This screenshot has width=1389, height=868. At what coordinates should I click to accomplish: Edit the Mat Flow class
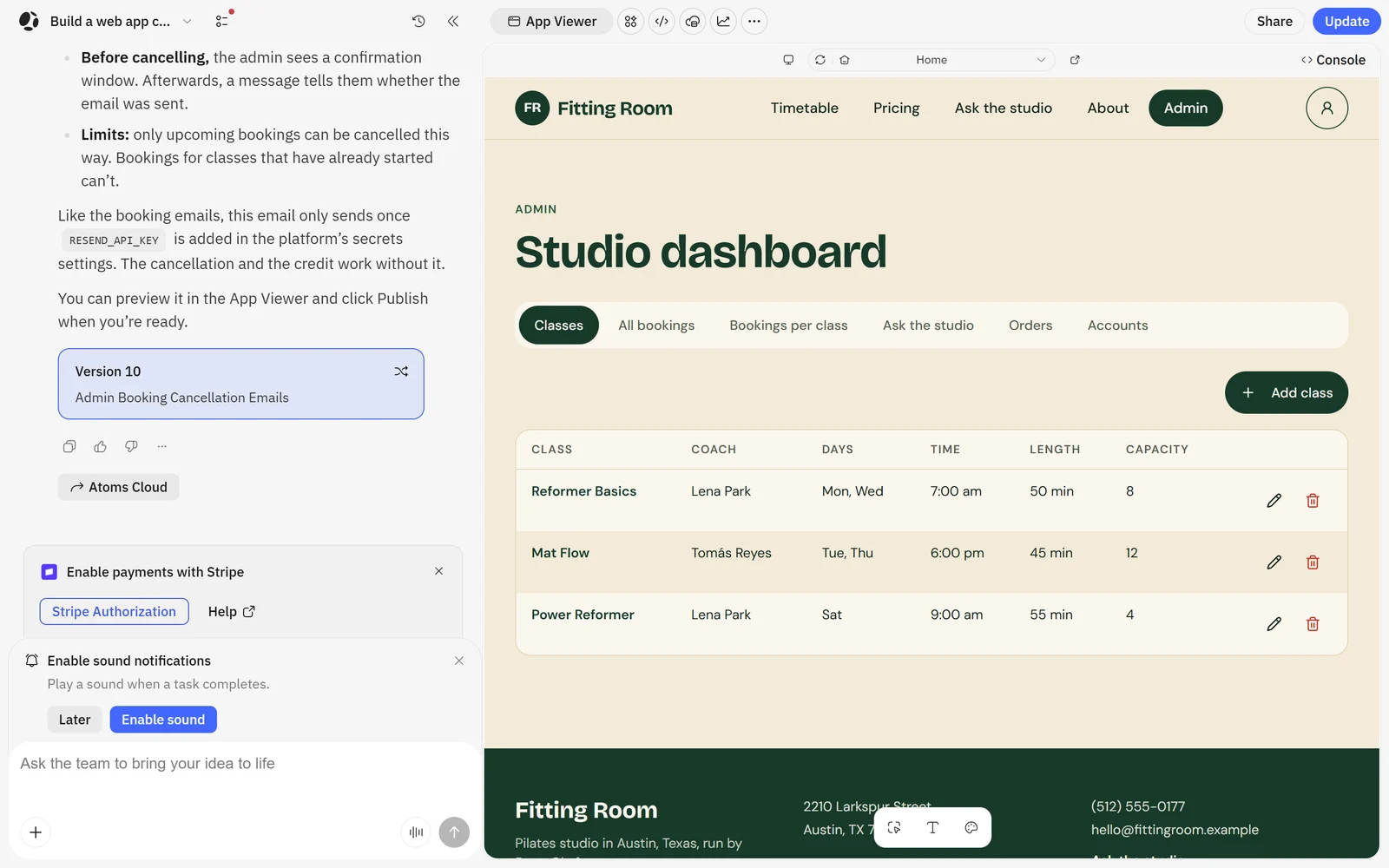point(1274,562)
